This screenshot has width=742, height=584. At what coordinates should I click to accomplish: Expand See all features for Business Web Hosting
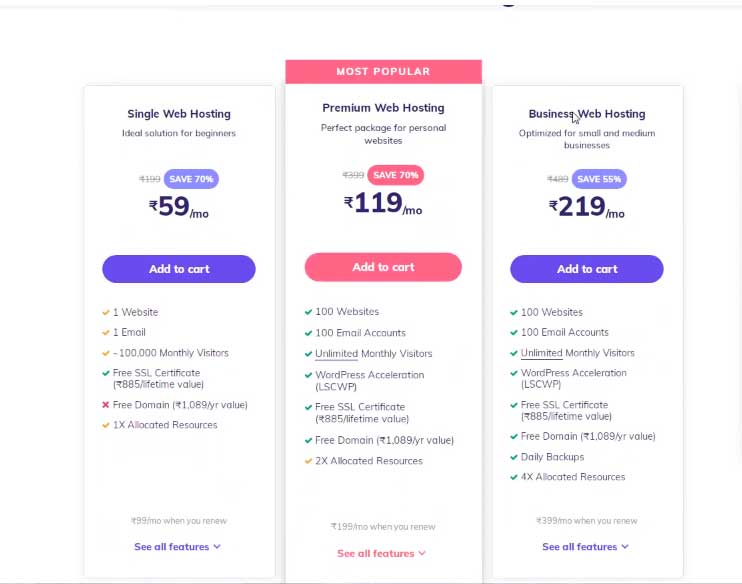[585, 547]
